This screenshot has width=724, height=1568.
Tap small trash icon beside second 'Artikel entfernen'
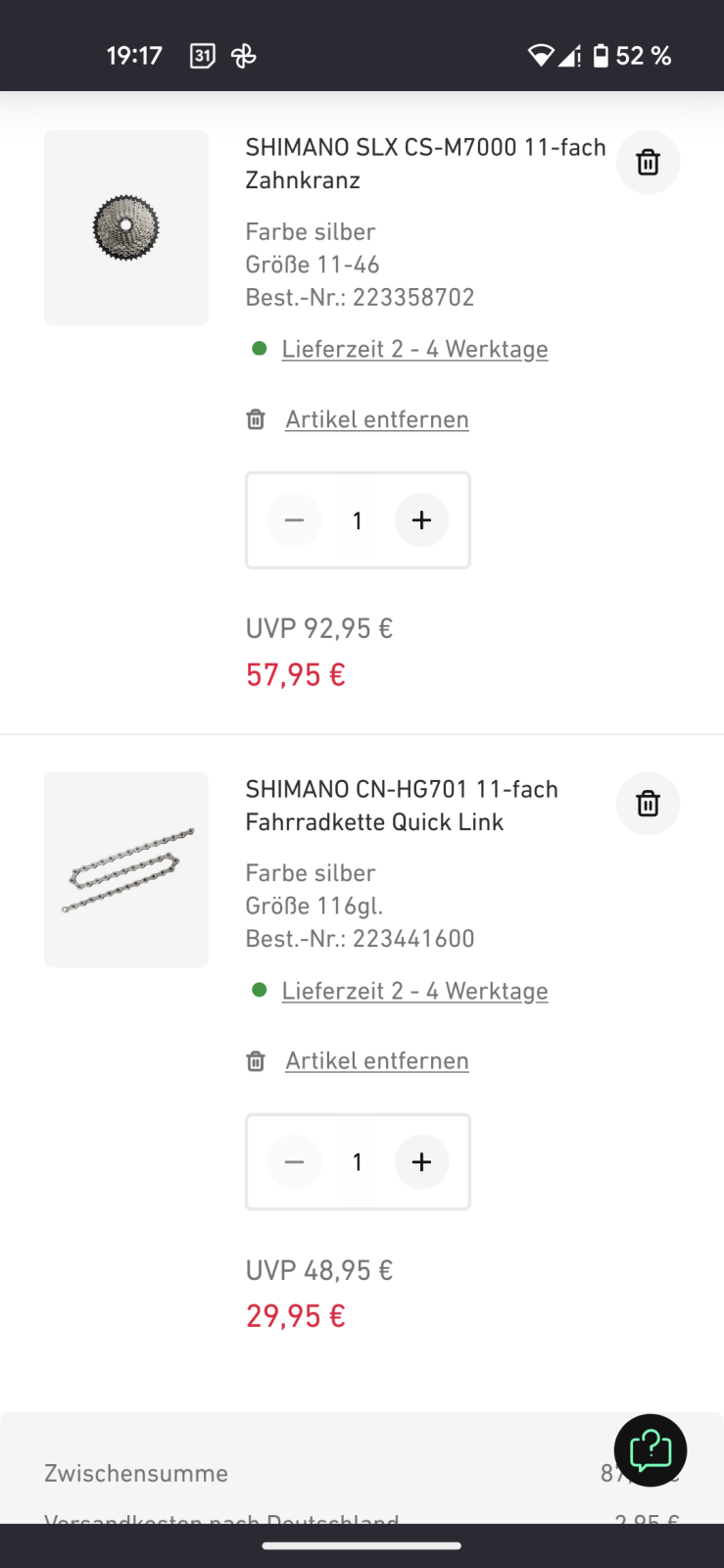click(256, 1061)
